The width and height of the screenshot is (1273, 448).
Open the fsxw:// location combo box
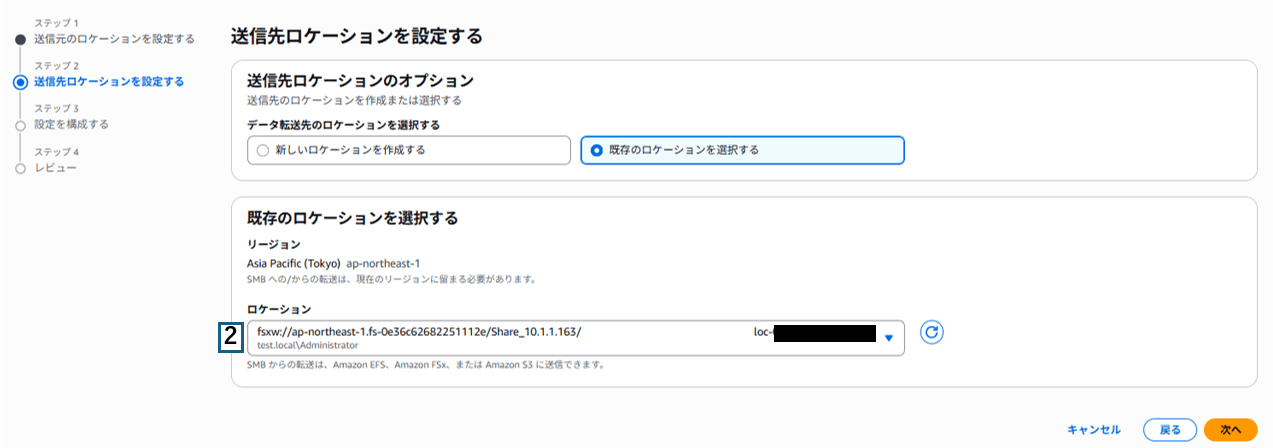(x=500, y=337)
